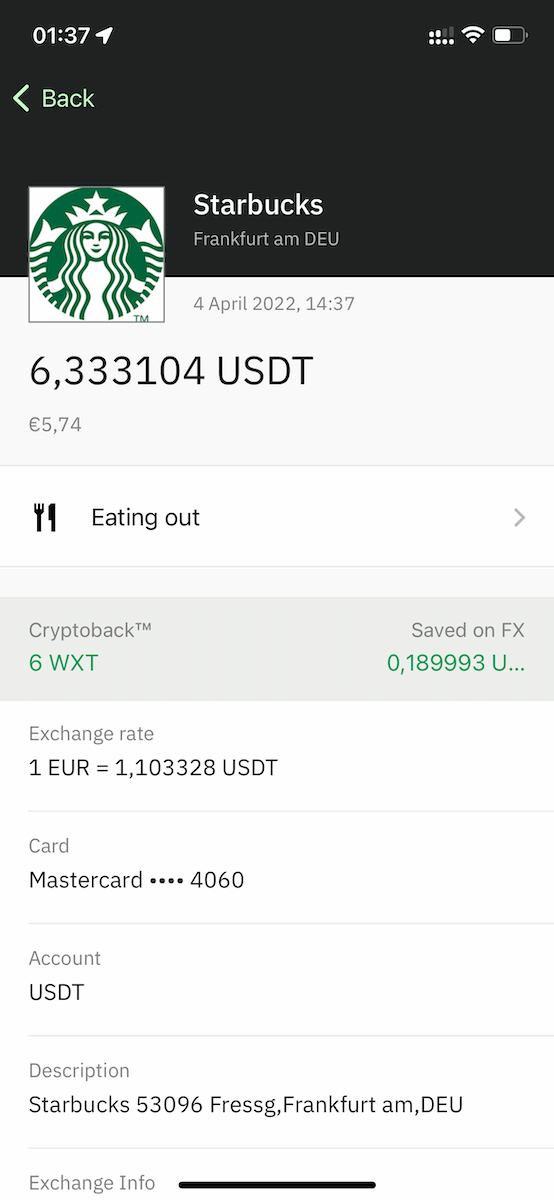Image resolution: width=554 pixels, height=1200 pixels.
Task: Tap the Wi-Fi status icon
Action: point(472,36)
